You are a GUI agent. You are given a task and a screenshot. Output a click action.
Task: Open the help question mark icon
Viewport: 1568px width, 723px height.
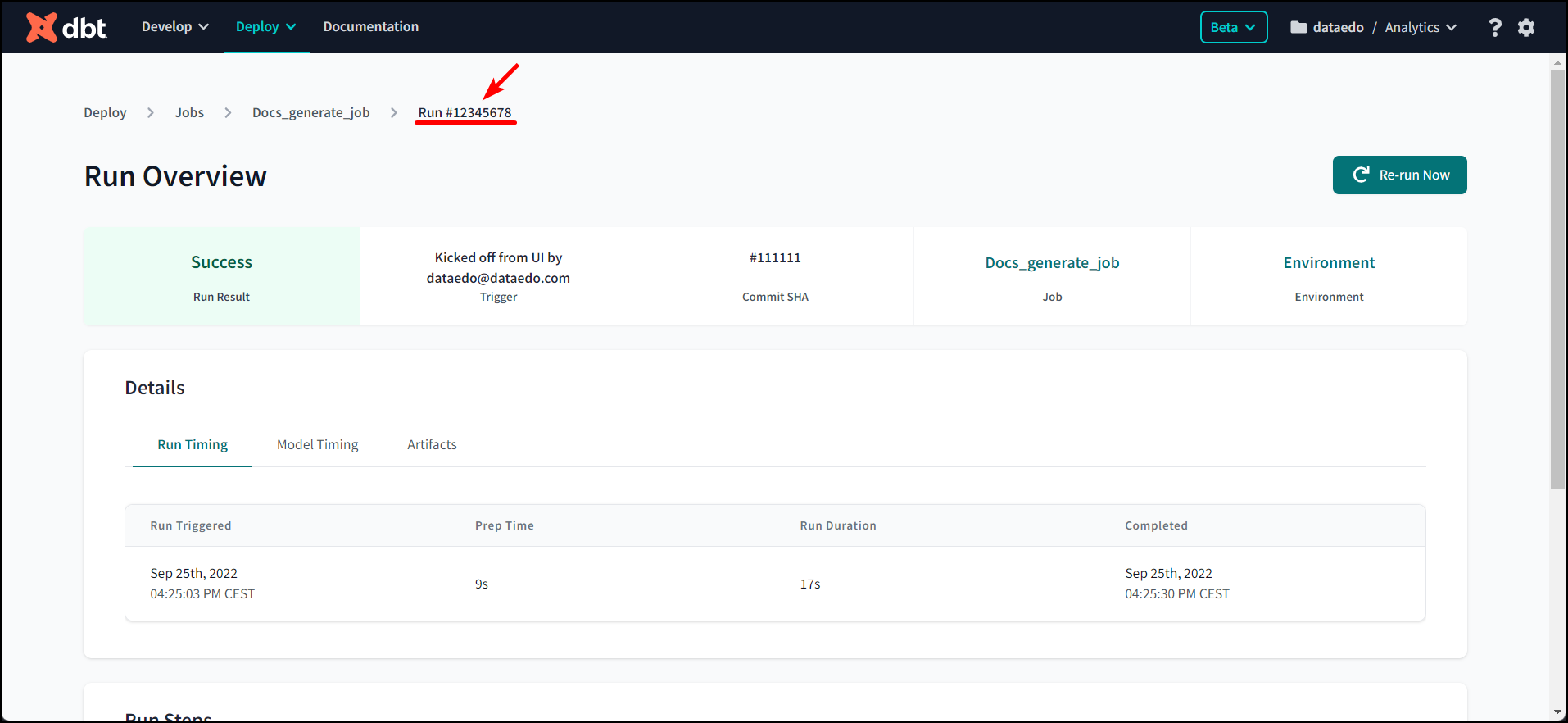coord(1494,27)
